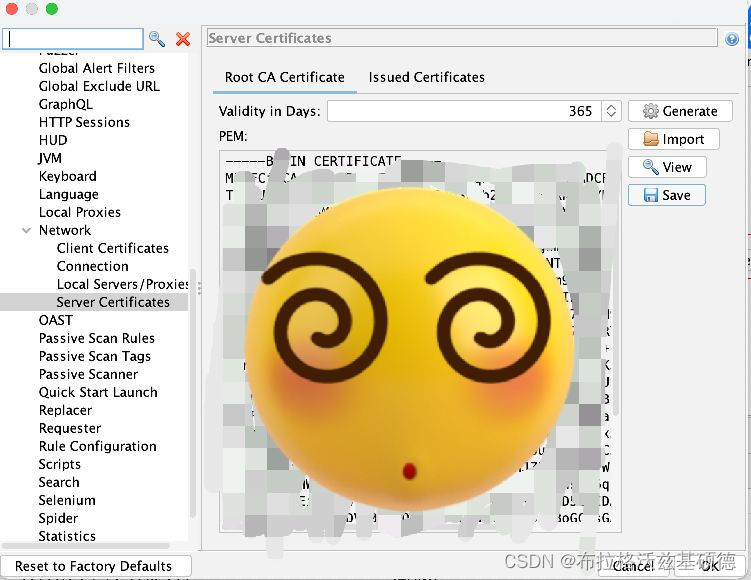Click the options tree horizontal scrollbar
Viewport: 751px width, 580px height.
coord(86,546)
